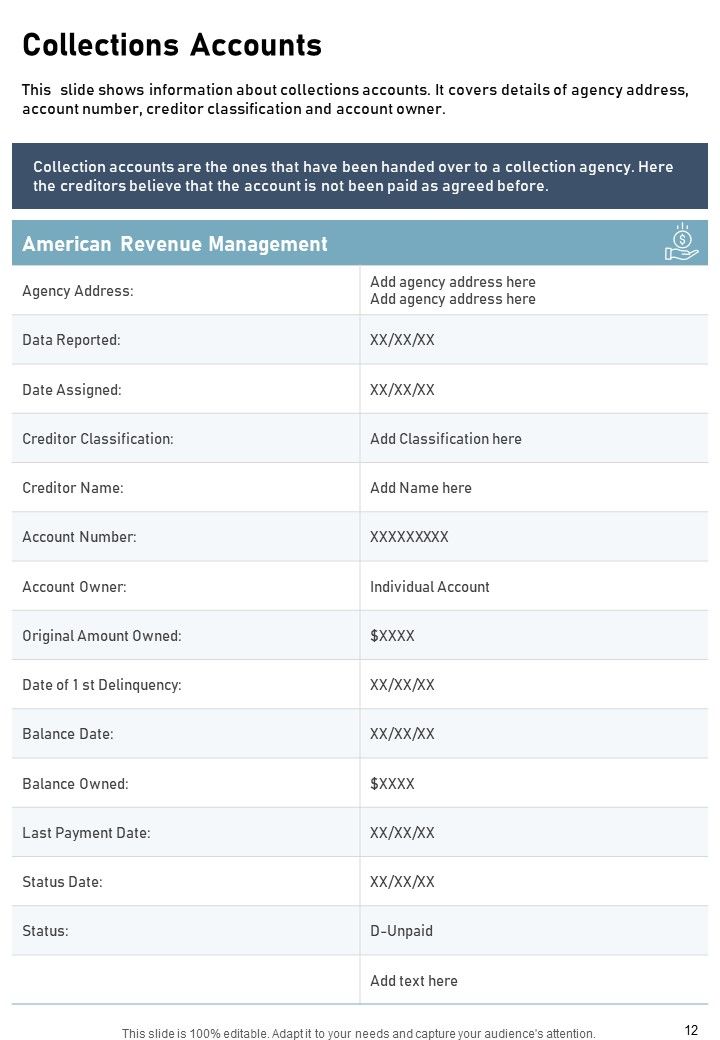Select the agency address placeholder text
Image resolution: width=720 pixels, height=1040 pixels.
(453, 291)
